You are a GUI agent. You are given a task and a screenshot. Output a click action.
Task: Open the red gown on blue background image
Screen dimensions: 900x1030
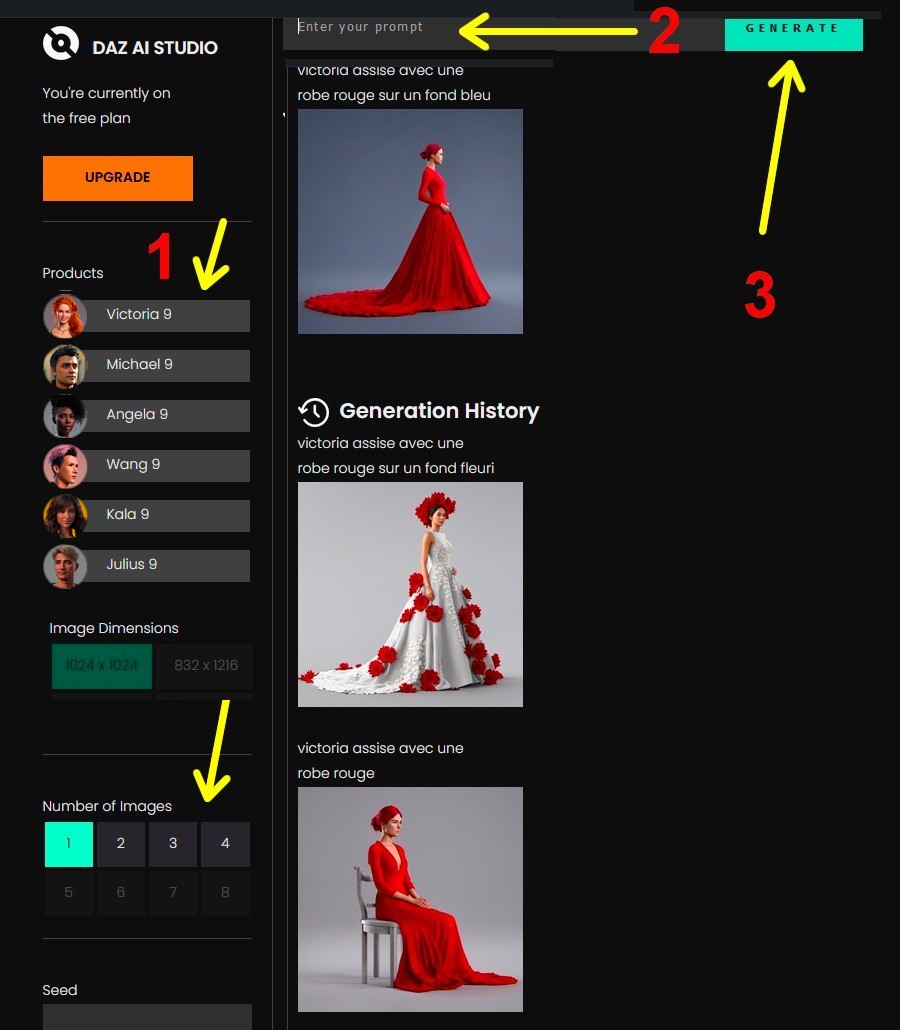[x=410, y=221]
